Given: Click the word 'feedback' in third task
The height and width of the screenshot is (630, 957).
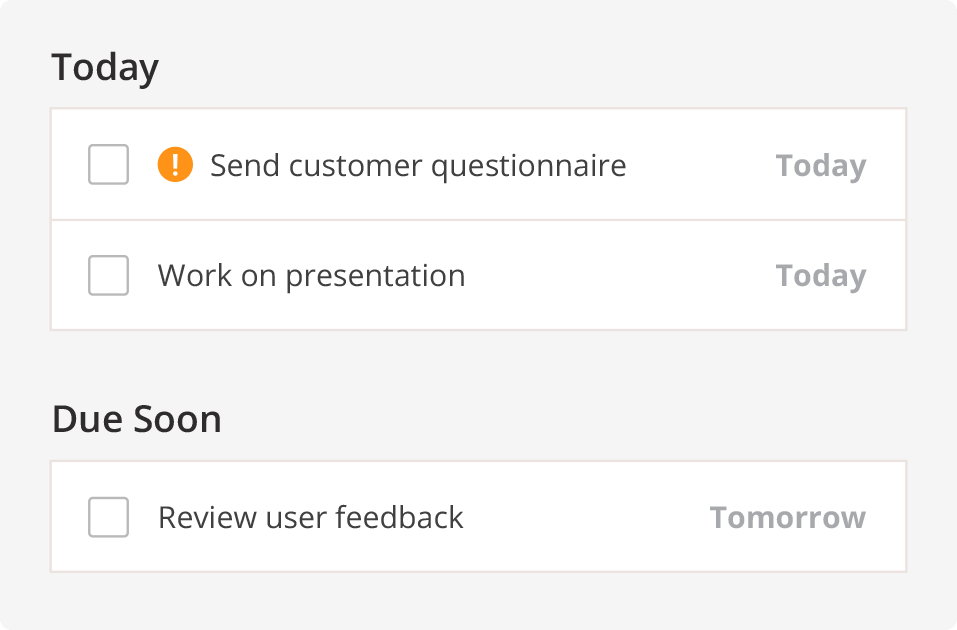Looking at the screenshot, I should point(399,517).
